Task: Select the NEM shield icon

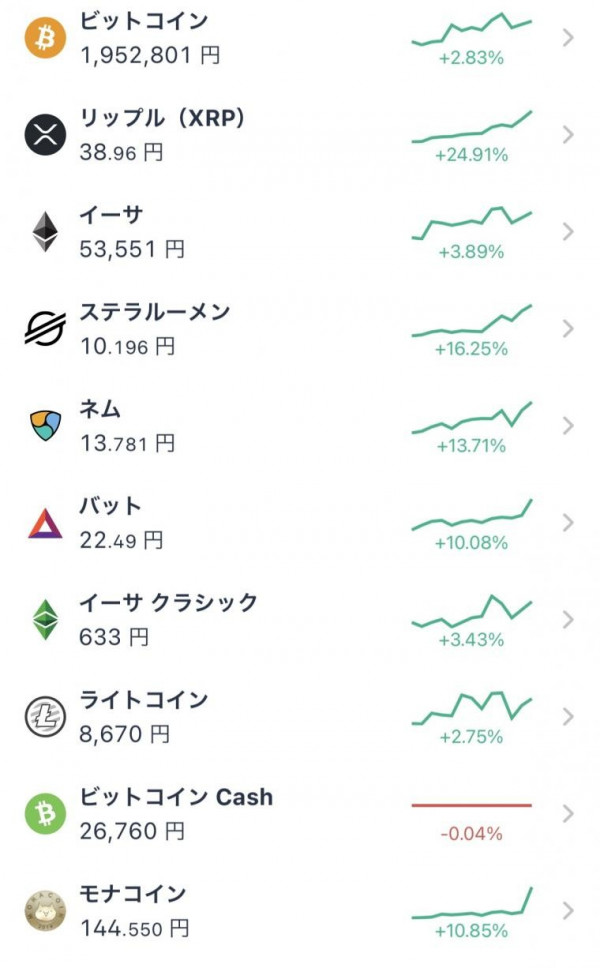Action: click(45, 425)
